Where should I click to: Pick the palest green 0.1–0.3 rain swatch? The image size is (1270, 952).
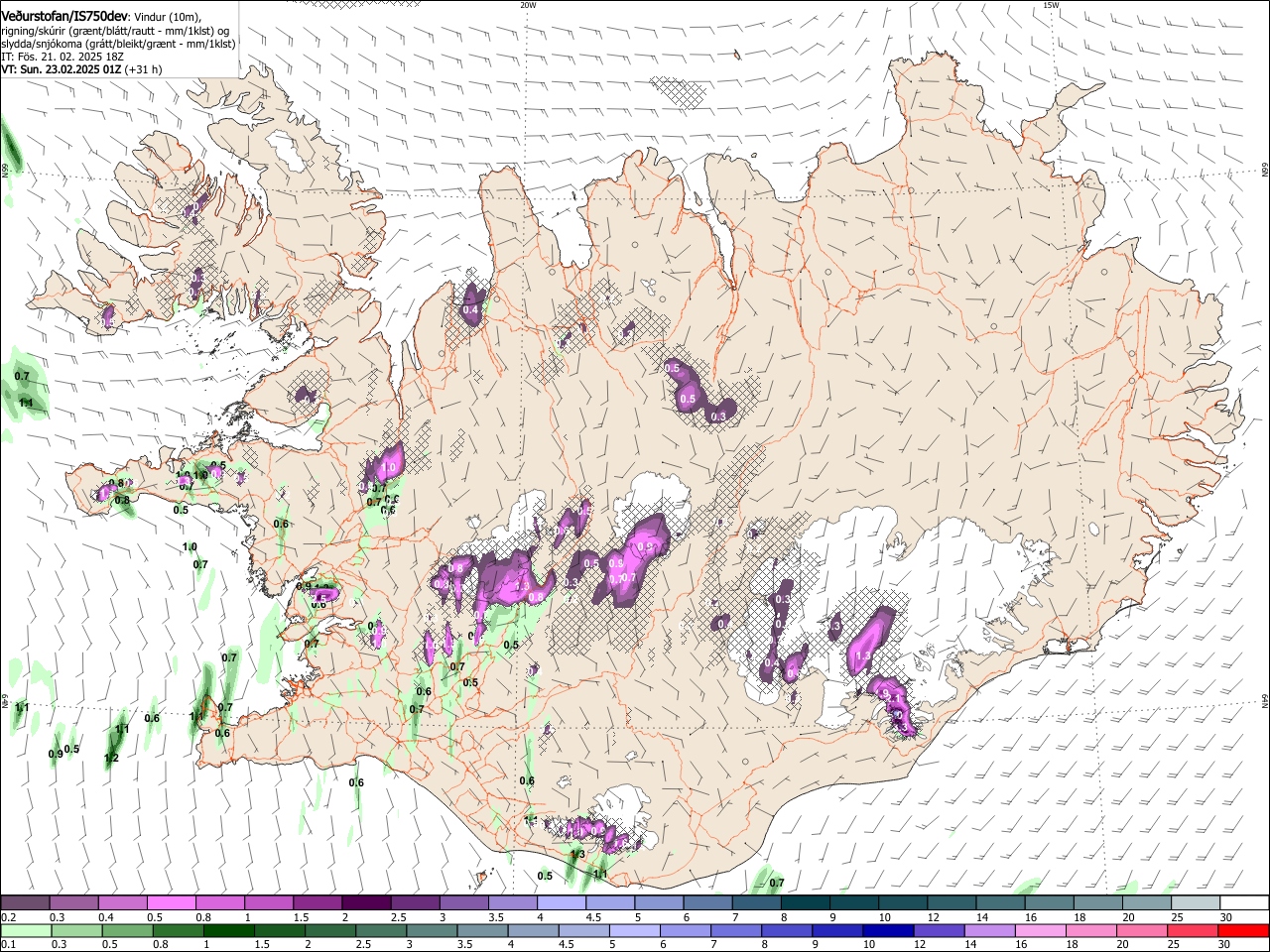point(26,930)
